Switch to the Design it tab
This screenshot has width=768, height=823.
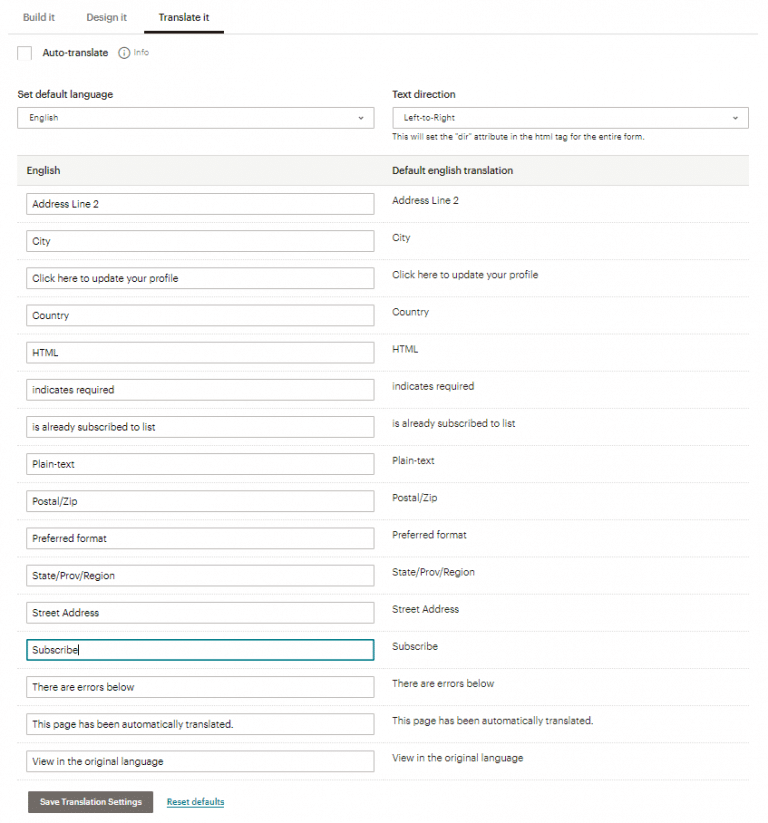click(x=106, y=17)
